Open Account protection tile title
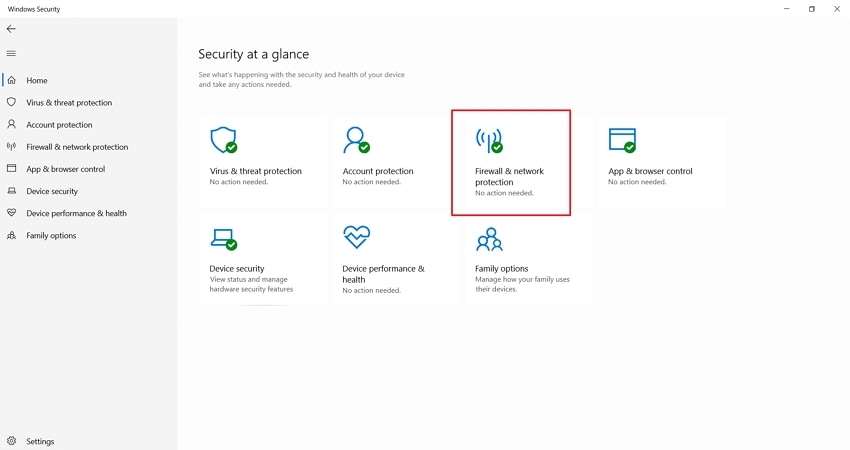 (x=378, y=171)
